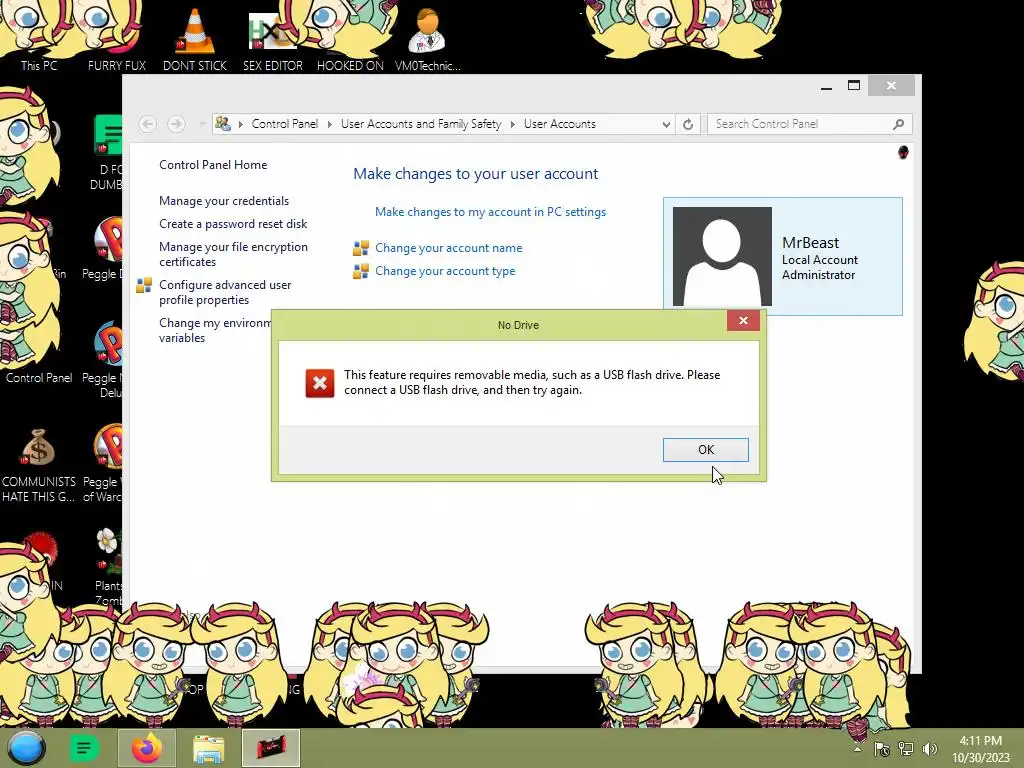Close the Control Panel window
The width and height of the screenshot is (1024, 768).
891,86
